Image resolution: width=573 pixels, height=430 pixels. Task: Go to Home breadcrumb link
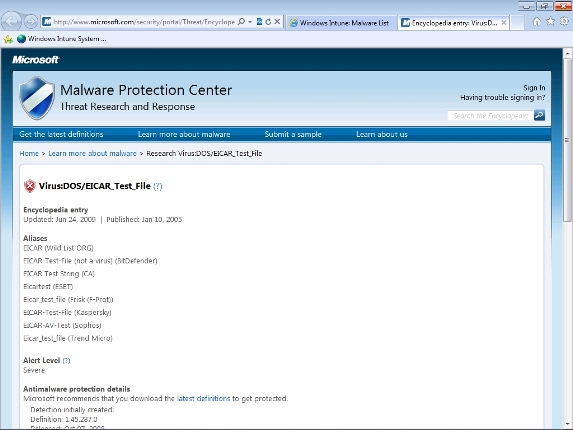(x=29, y=153)
